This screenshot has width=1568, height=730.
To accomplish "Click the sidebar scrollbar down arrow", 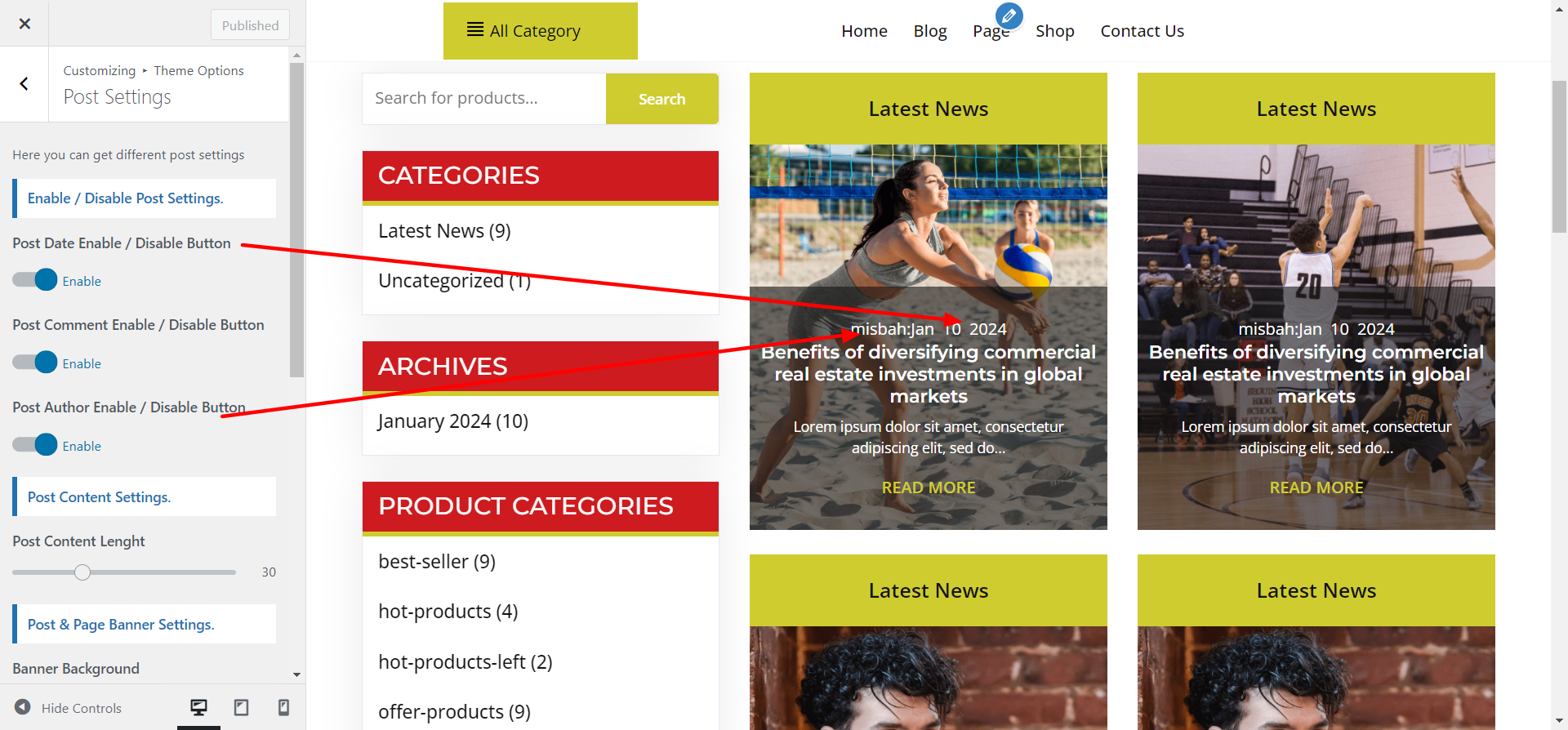I will coord(296,675).
